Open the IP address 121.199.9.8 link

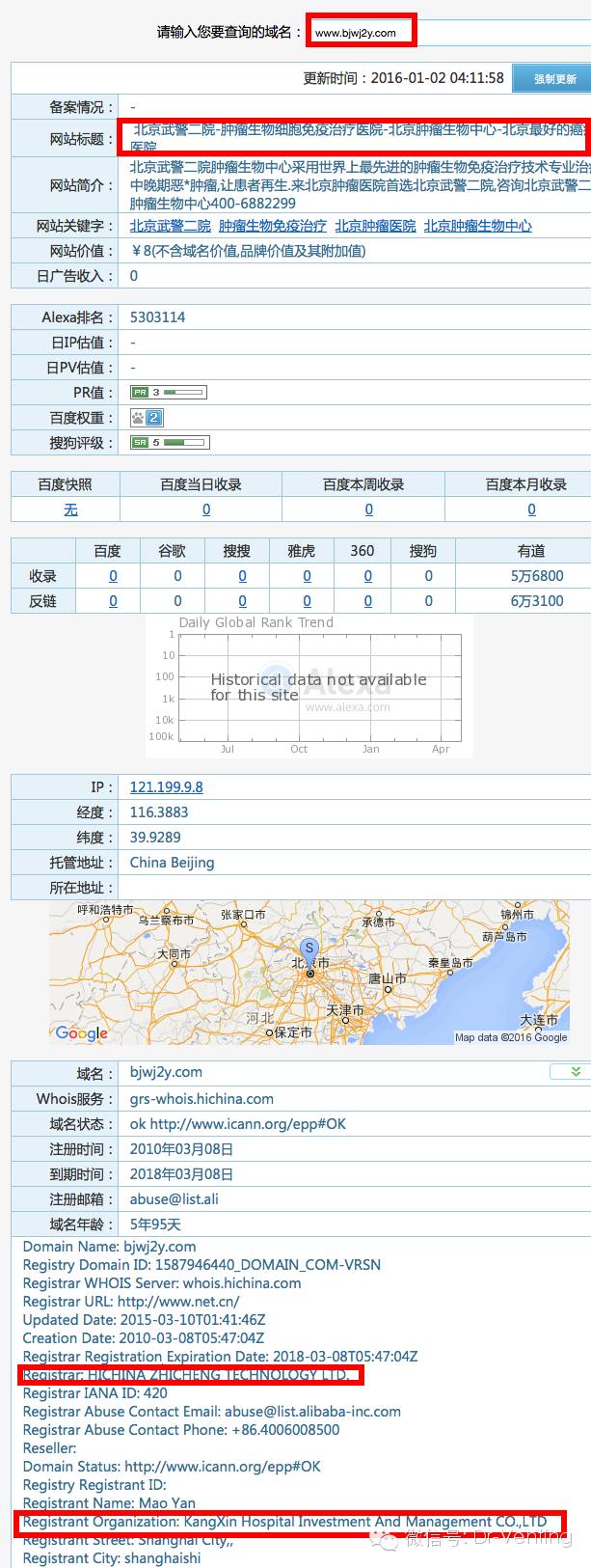pyautogui.click(x=166, y=787)
